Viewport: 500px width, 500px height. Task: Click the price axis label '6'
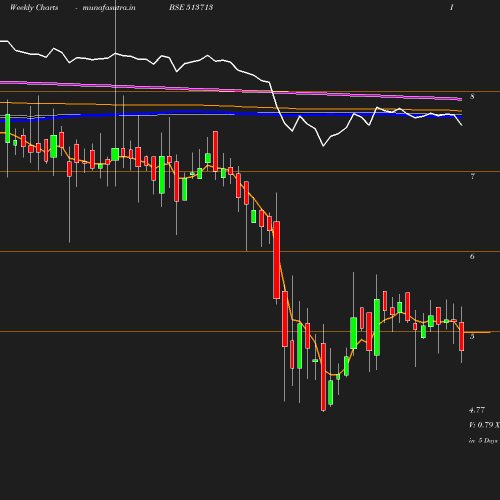[x=472, y=256]
